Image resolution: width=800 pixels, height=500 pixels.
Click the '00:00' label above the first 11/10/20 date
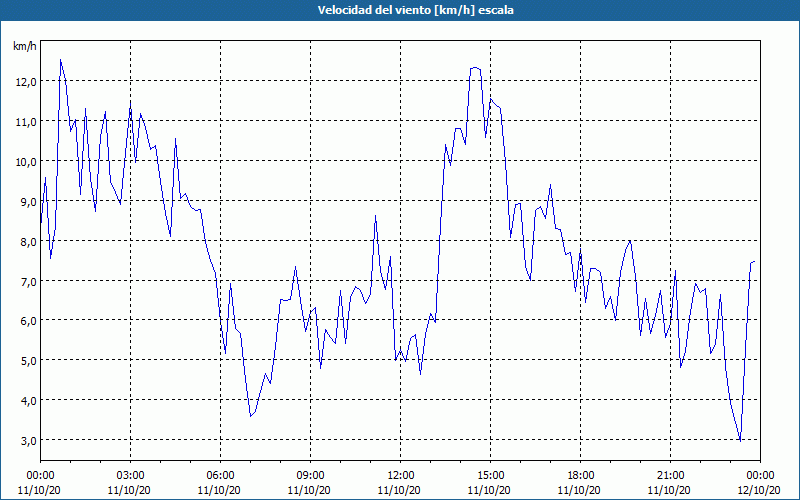[40, 476]
